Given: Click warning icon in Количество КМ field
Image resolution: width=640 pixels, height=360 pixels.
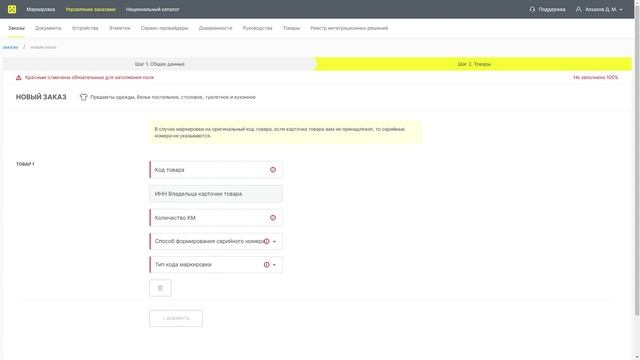Looking at the screenshot, I should point(273,218).
